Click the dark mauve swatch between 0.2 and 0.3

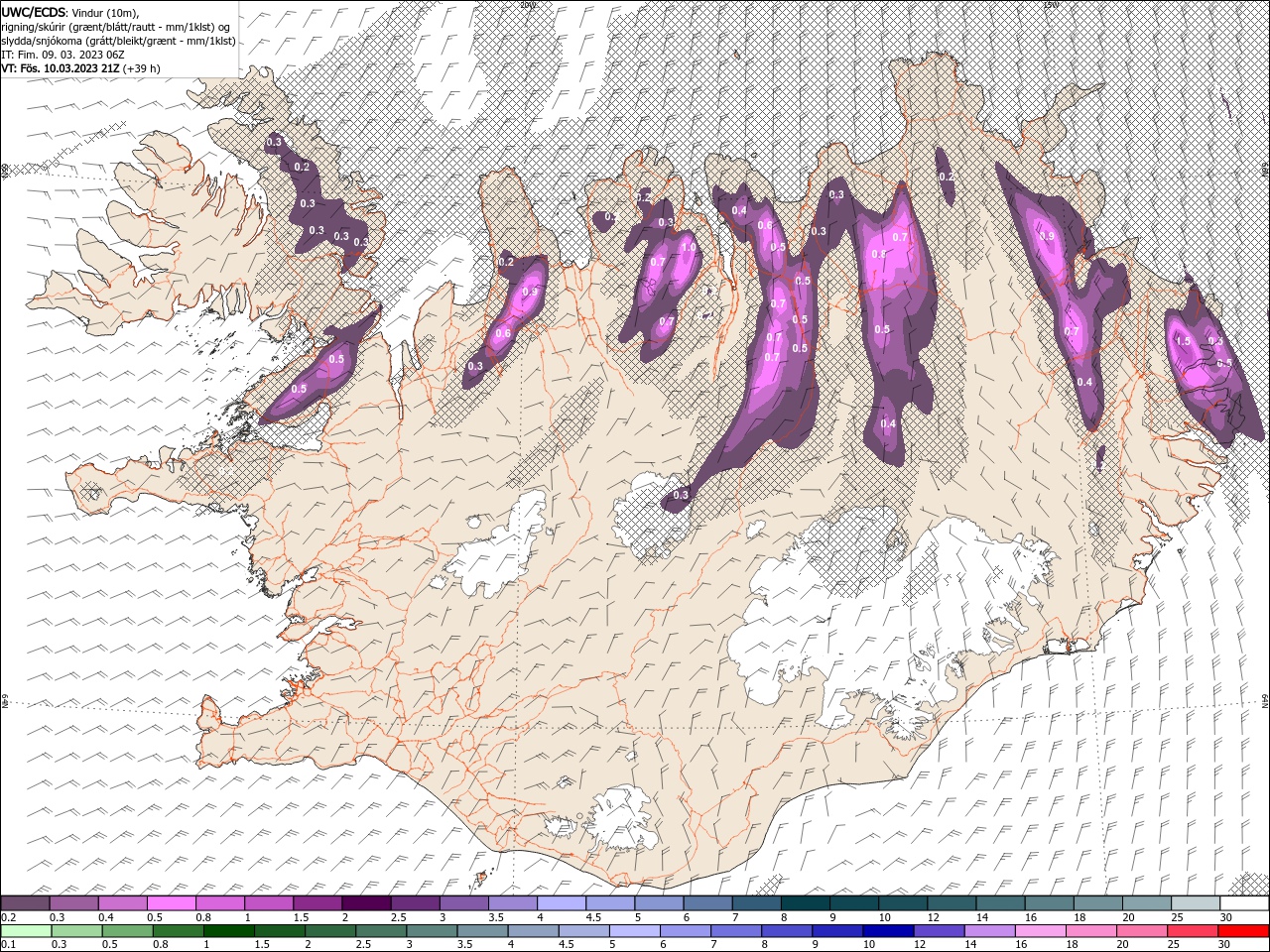click(x=25, y=903)
